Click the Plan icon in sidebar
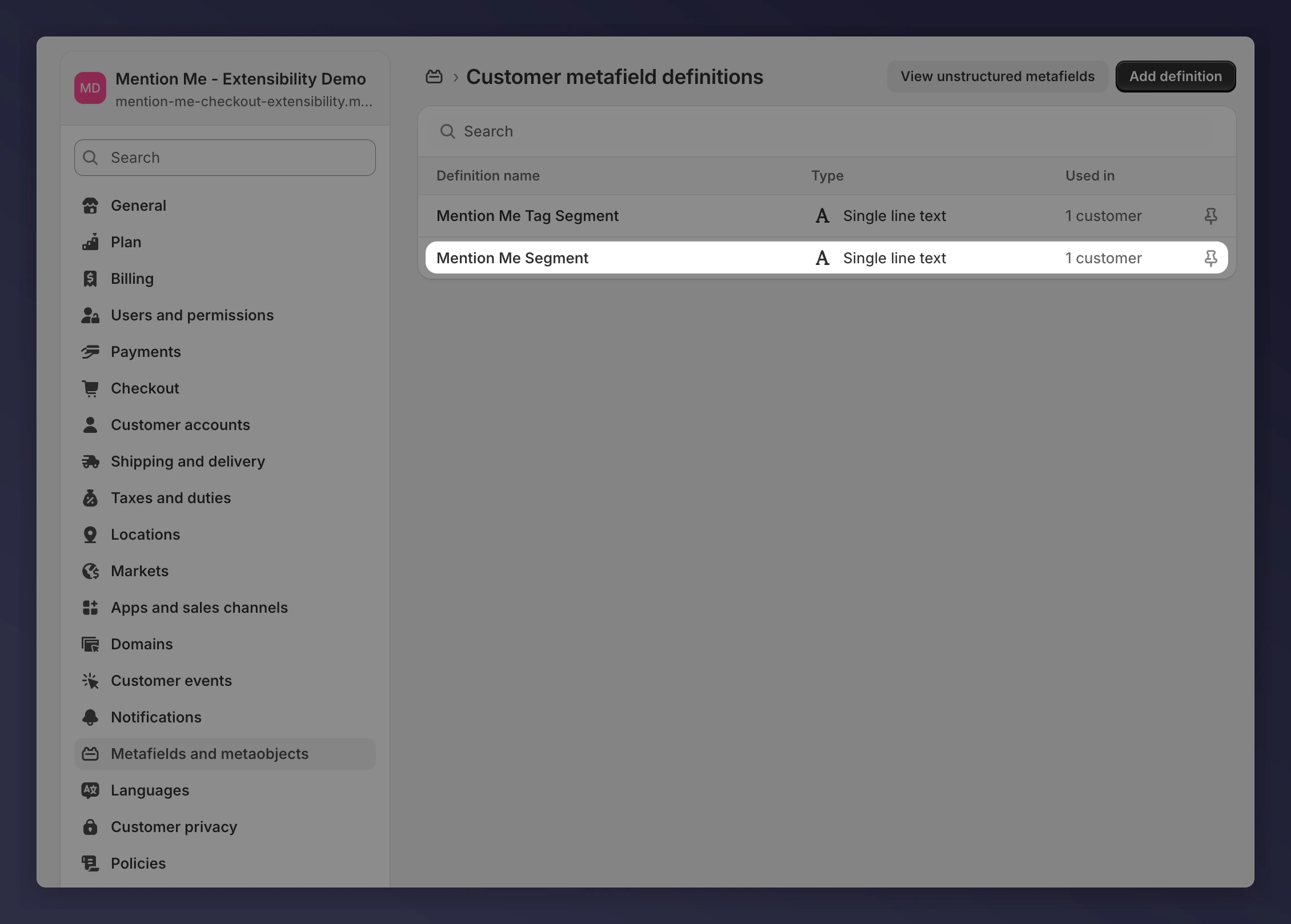Screen dimensions: 1291x924 90,242
